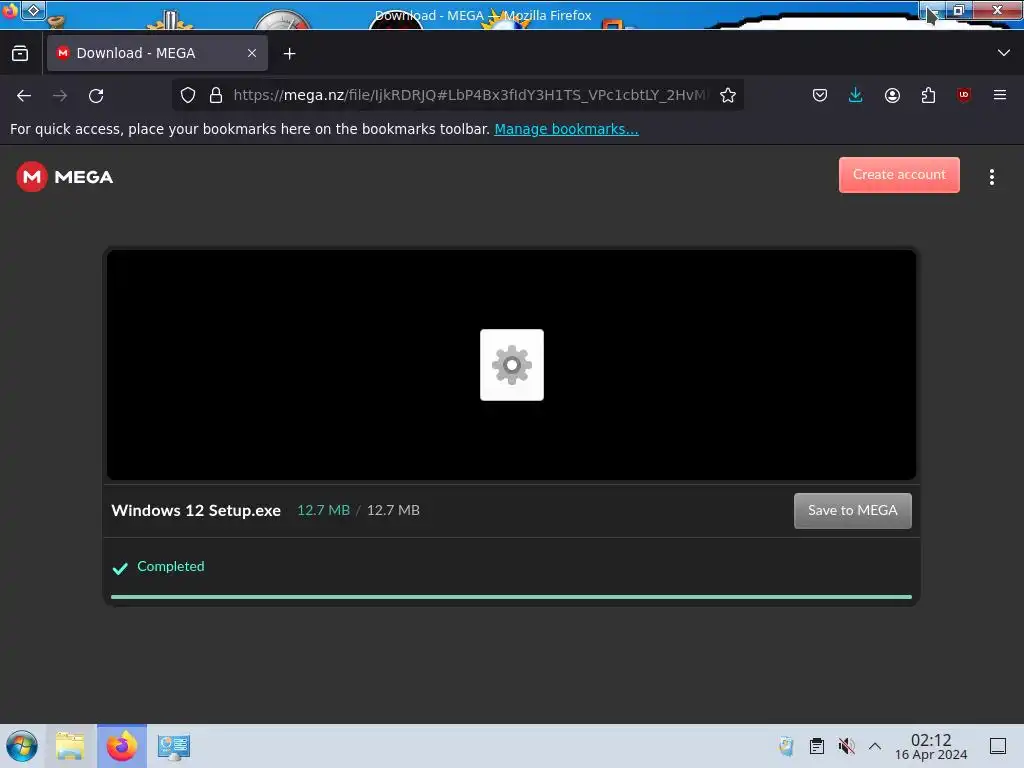This screenshot has height=768, width=1024.
Task: Click the uBlock Origin extension icon
Action: [964, 95]
